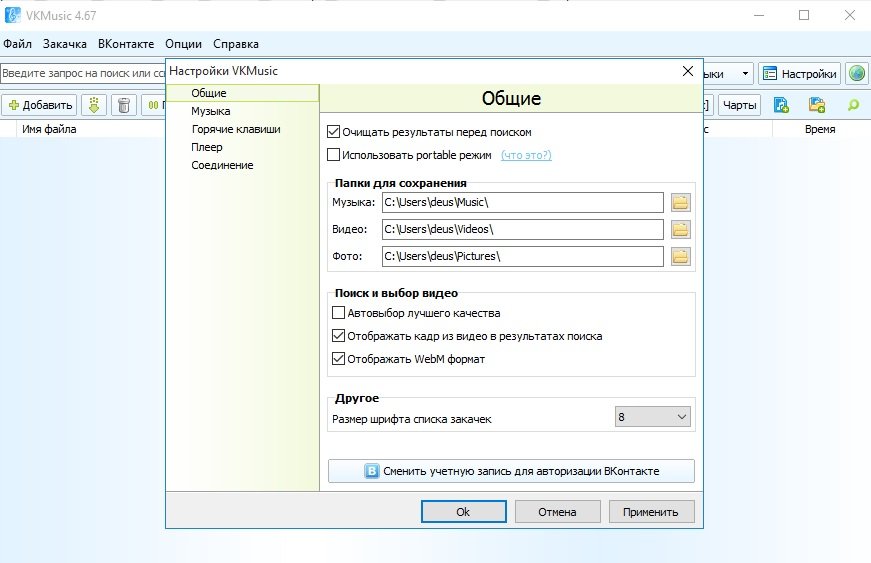Click the Добавить button in main toolbar
The height and width of the screenshot is (563, 871).
(x=39, y=105)
